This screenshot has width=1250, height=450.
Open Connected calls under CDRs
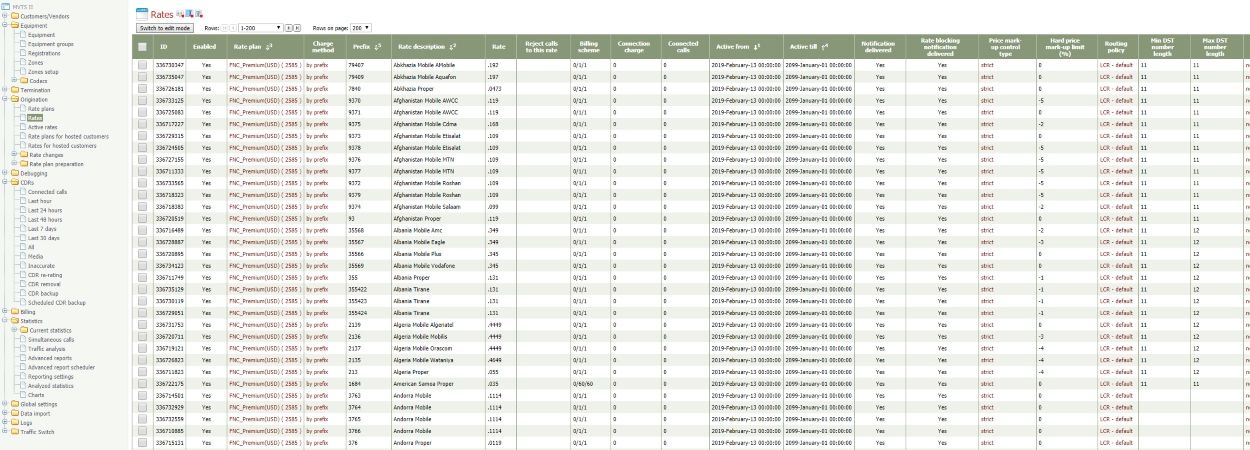click(47, 192)
